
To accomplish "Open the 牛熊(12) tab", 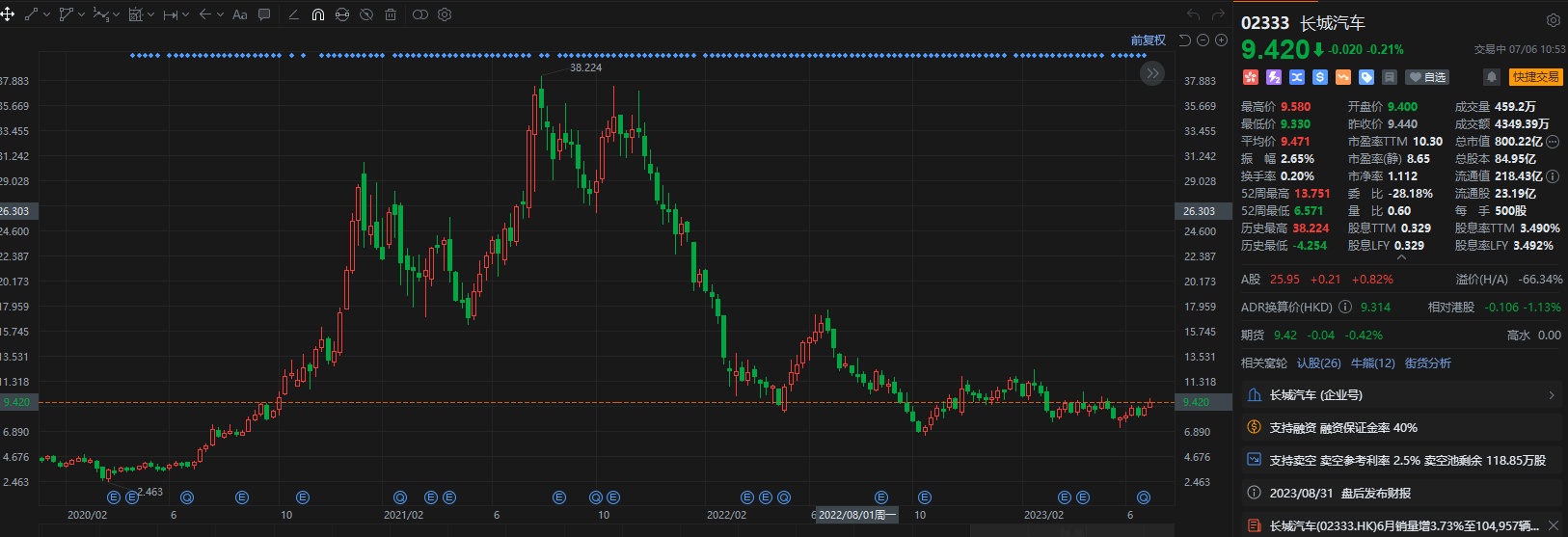I will (x=1372, y=363).
